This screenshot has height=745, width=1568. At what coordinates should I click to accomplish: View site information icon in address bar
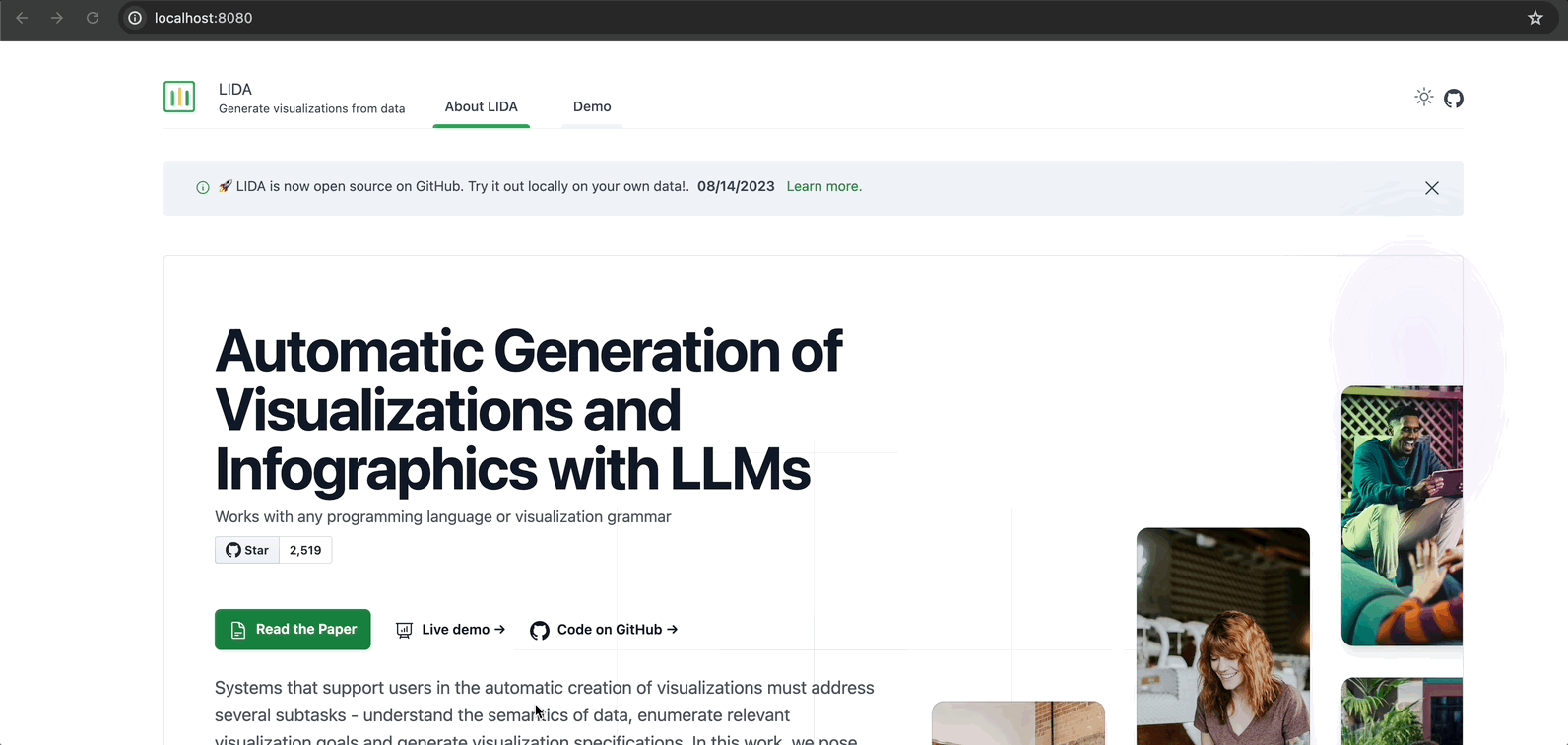click(135, 18)
